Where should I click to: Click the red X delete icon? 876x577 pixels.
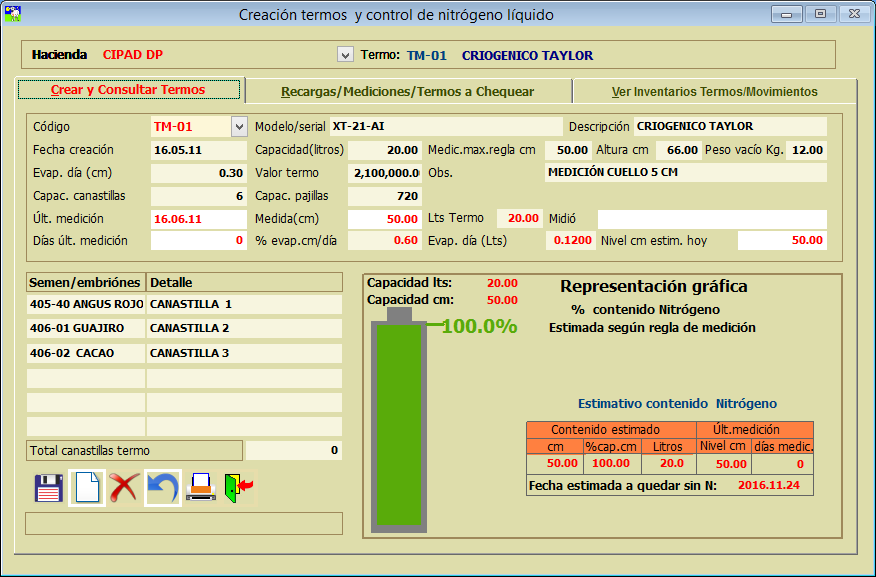124,488
